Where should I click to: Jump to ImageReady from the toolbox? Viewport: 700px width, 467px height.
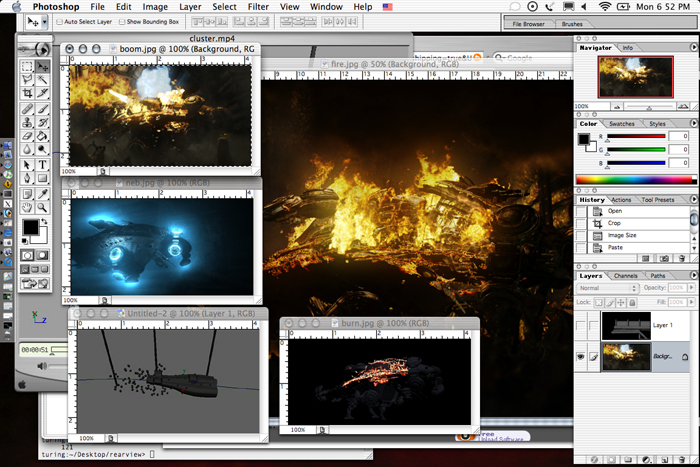35,284
